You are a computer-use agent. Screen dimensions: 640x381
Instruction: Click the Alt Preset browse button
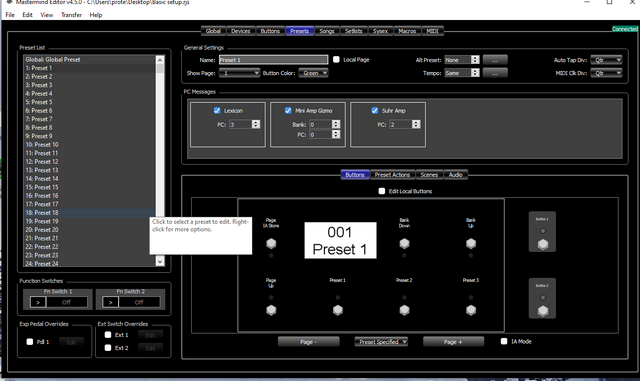point(495,60)
